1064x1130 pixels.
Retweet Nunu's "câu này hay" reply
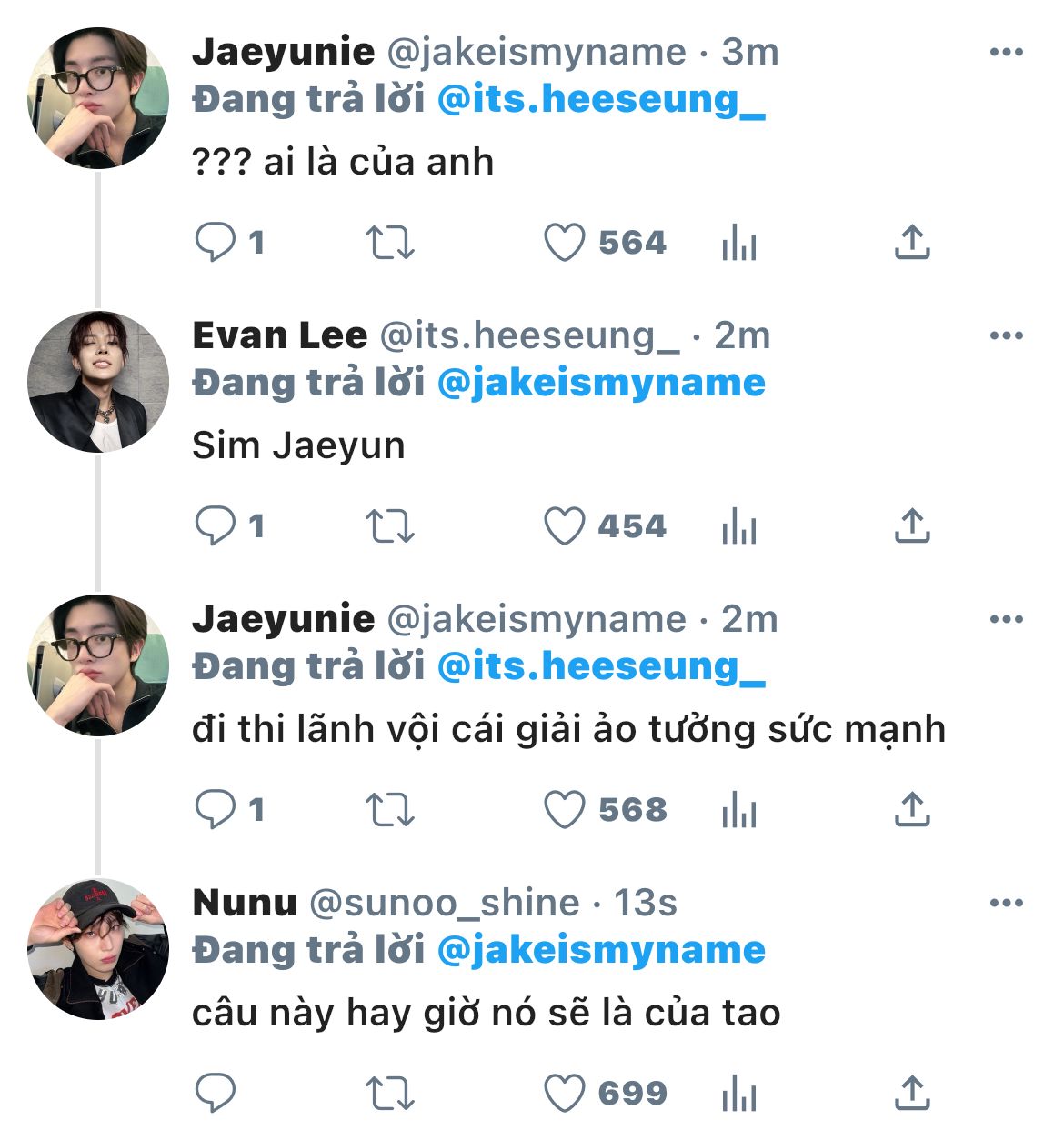pos(389,1094)
